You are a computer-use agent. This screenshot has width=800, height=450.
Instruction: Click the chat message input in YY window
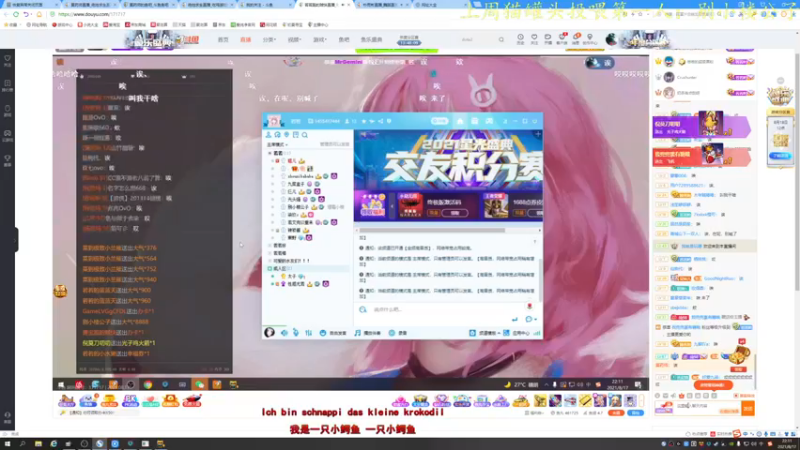click(439, 310)
